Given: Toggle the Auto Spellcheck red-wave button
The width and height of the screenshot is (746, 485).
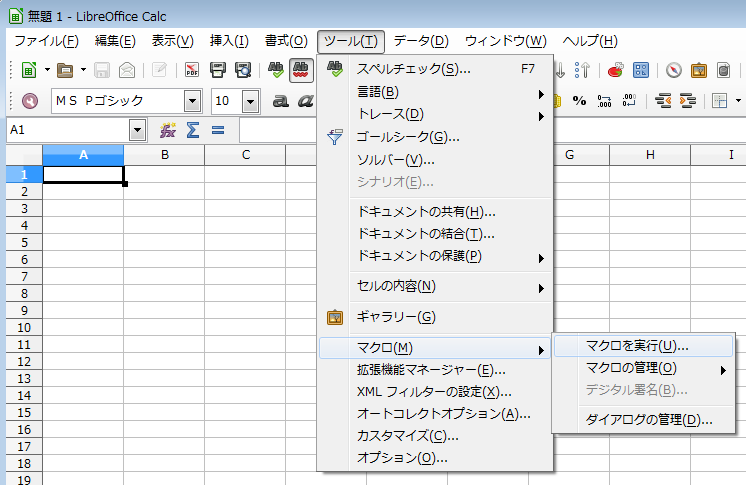Looking at the screenshot, I should [x=301, y=70].
